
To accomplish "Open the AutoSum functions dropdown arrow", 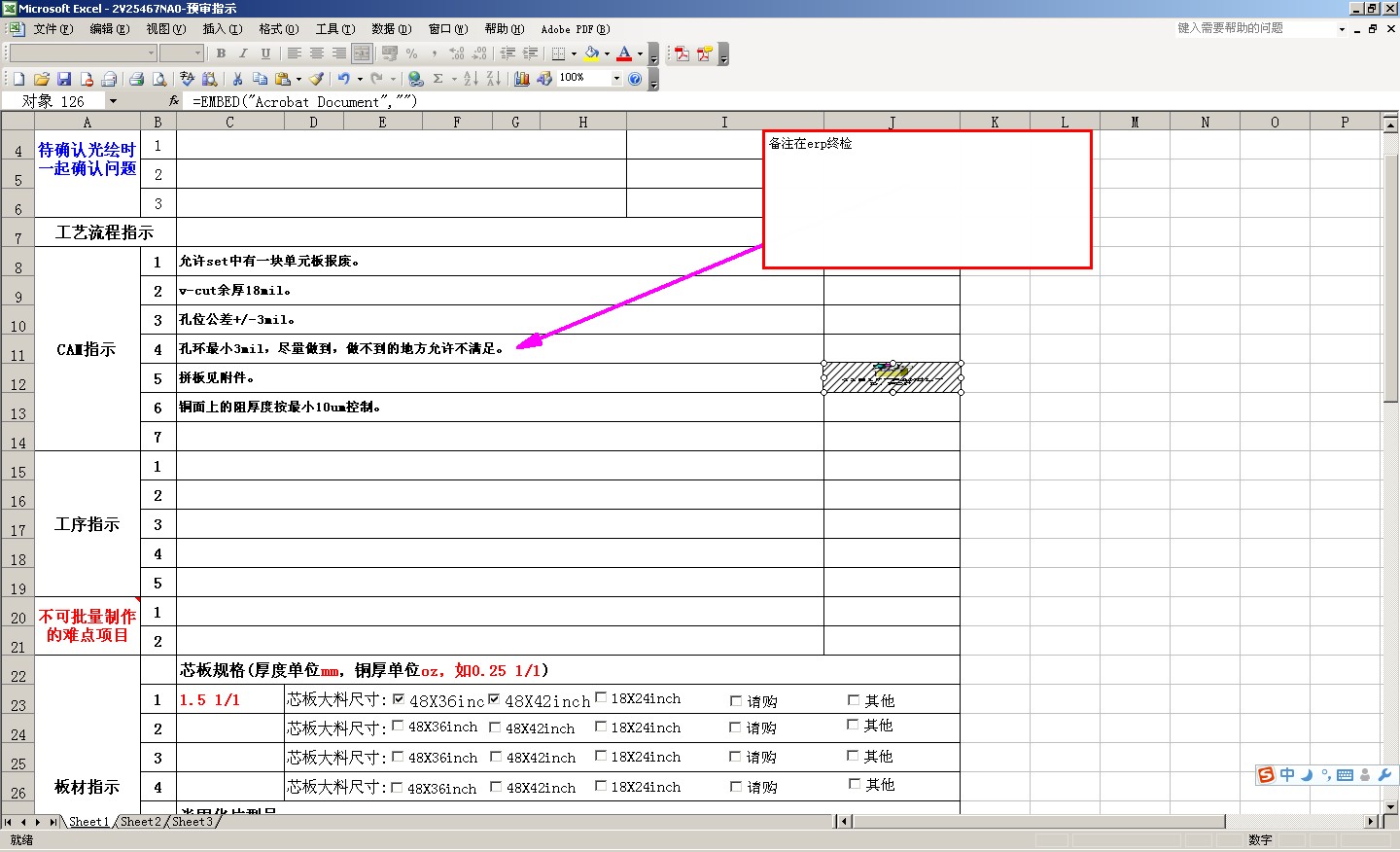I will [x=454, y=79].
